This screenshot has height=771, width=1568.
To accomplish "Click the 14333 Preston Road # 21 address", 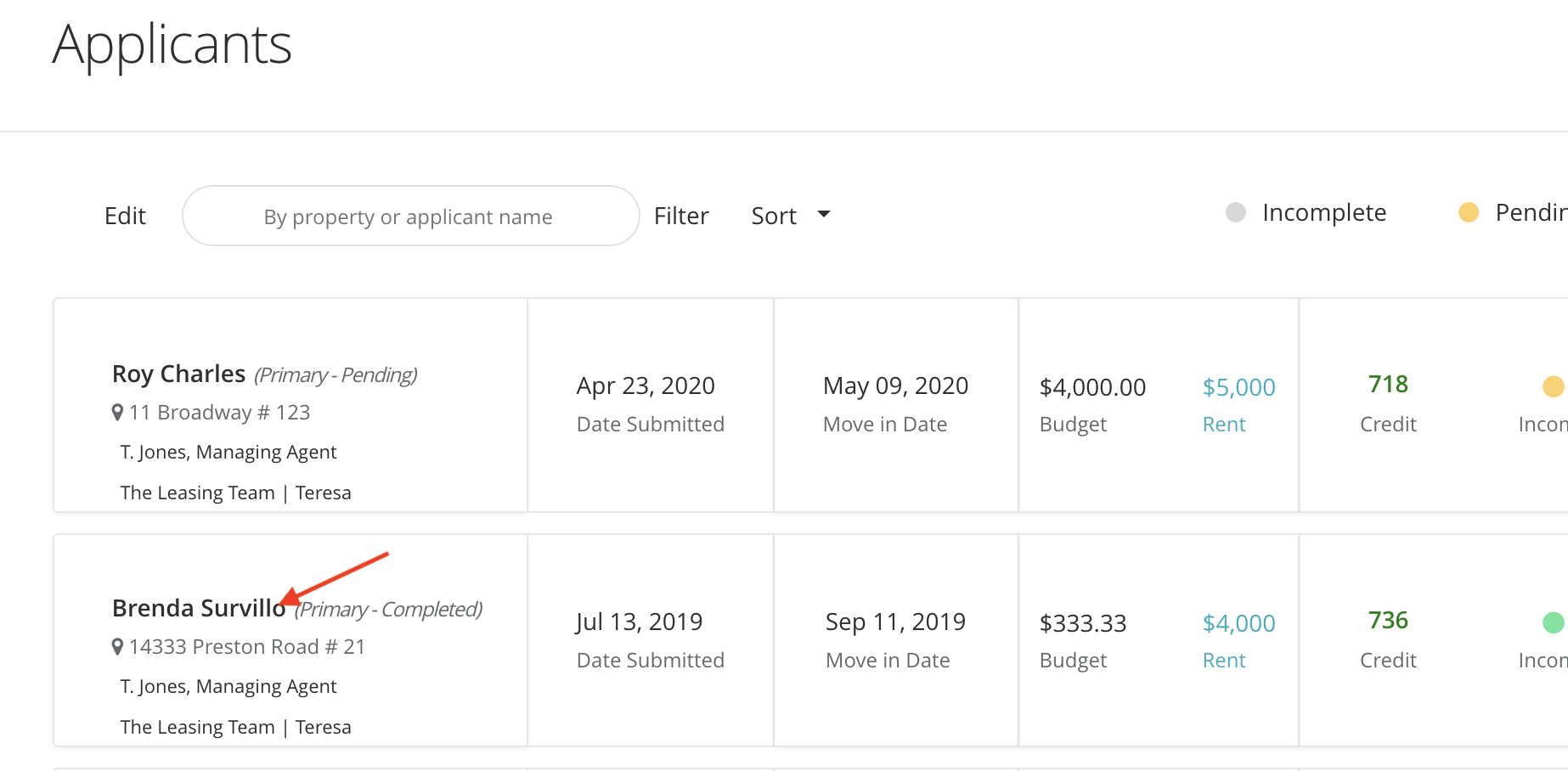I will click(246, 647).
